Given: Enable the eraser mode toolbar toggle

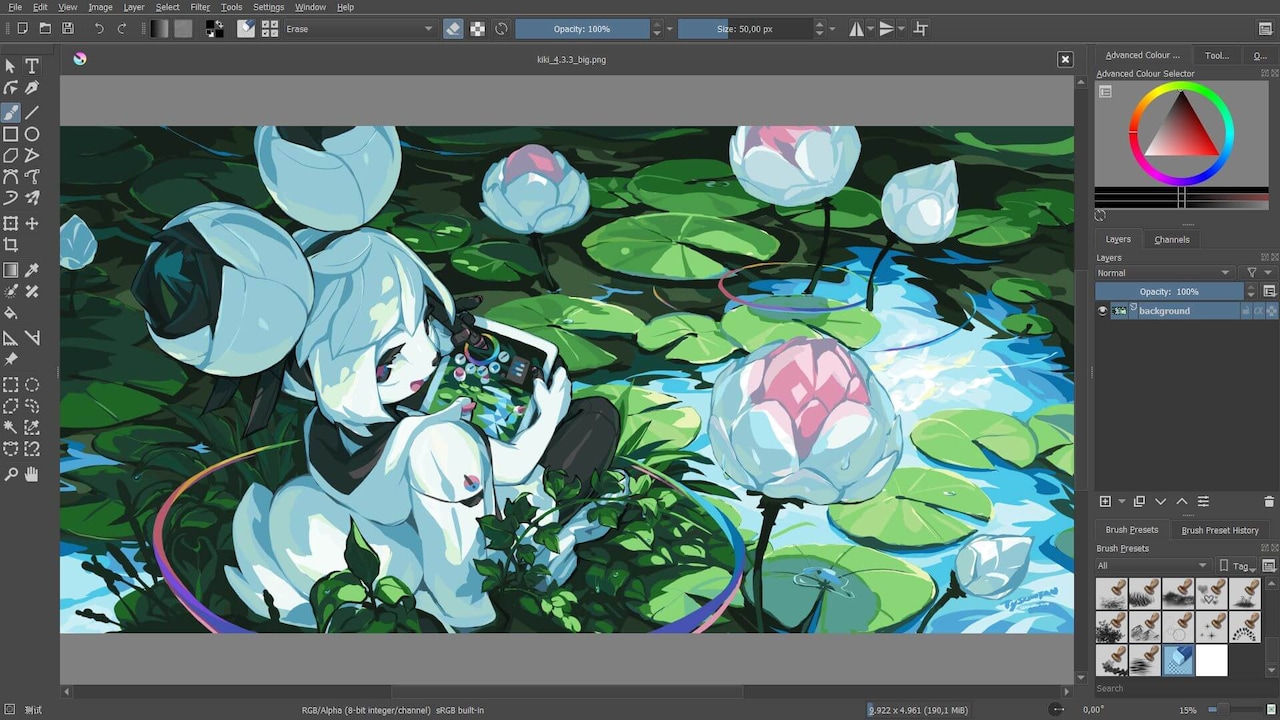Looking at the screenshot, I should (453, 28).
